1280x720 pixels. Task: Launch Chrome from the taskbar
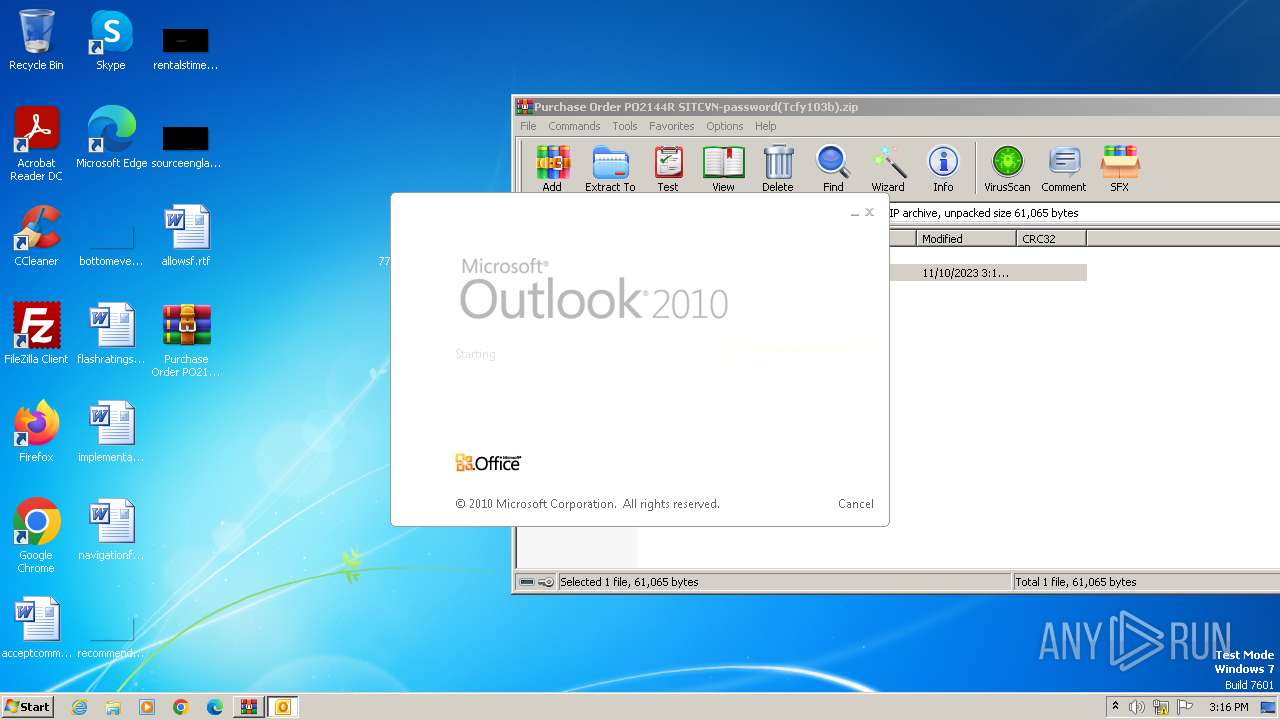[x=181, y=707]
